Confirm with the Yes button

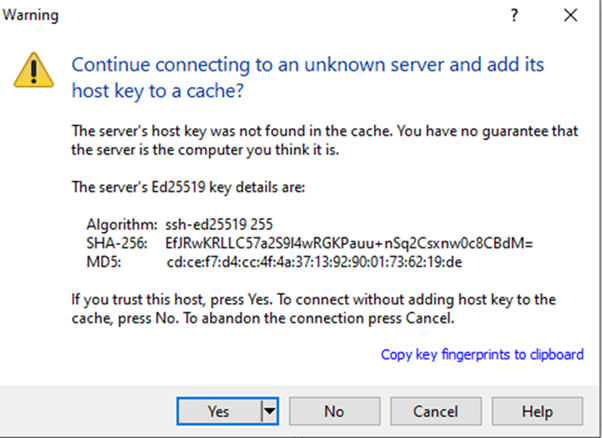click(219, 412)
